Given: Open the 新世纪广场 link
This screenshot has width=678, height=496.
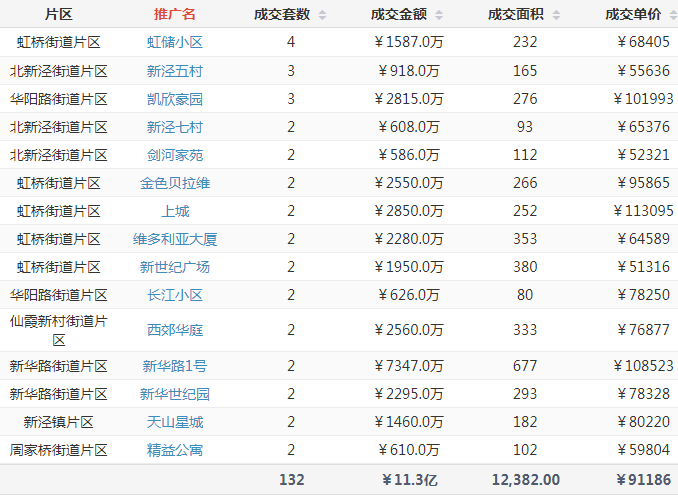Looking at the screenshot, I should pos(175,267).
